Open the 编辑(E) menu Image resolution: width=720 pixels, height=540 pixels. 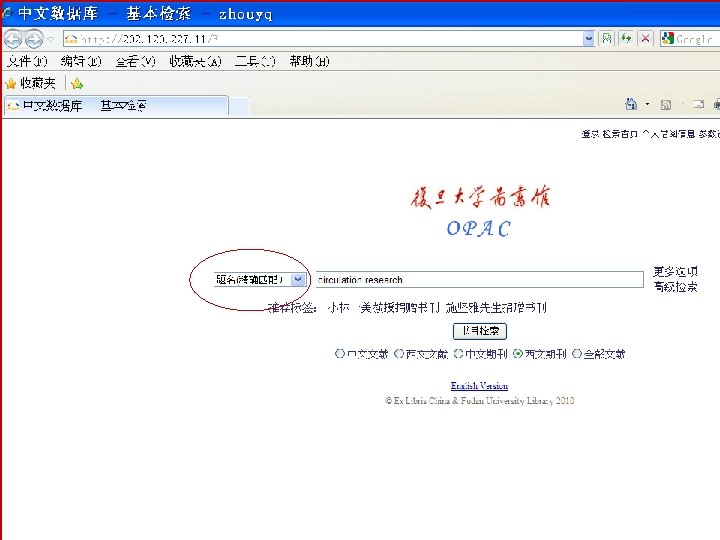[x=81, y=61]
